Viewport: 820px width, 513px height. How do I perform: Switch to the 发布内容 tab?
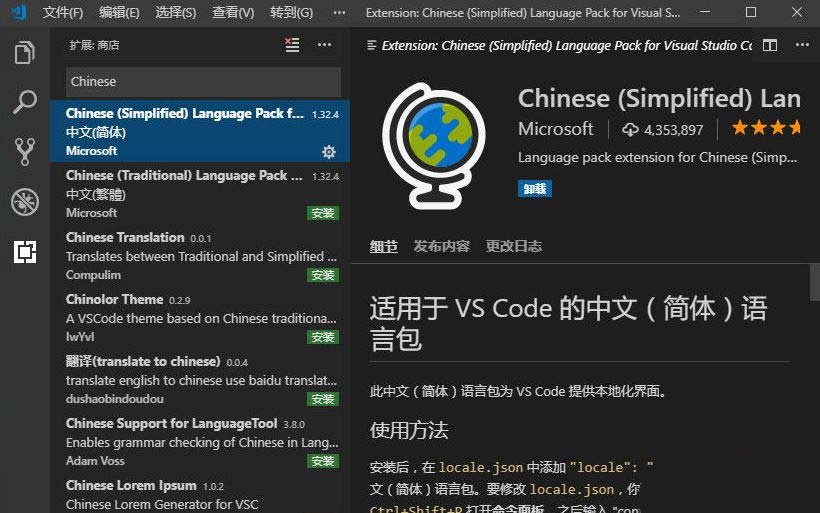pyautogui.click(x=441, y=246)
